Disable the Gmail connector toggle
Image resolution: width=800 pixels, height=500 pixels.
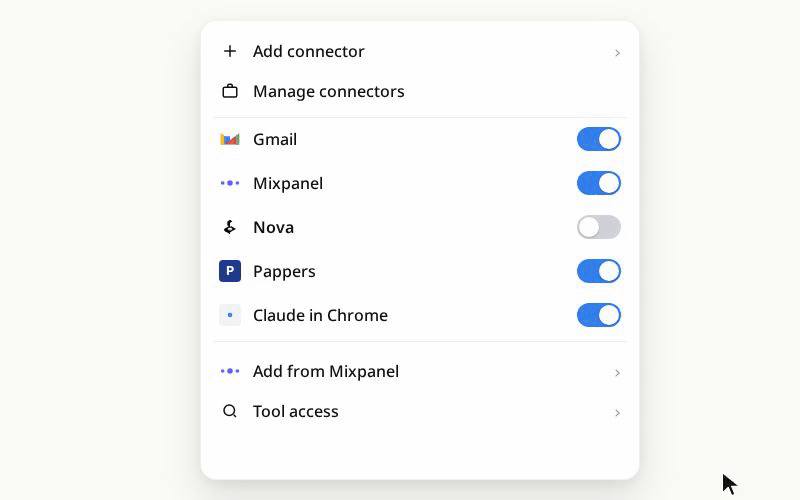[x=598, y=139]
